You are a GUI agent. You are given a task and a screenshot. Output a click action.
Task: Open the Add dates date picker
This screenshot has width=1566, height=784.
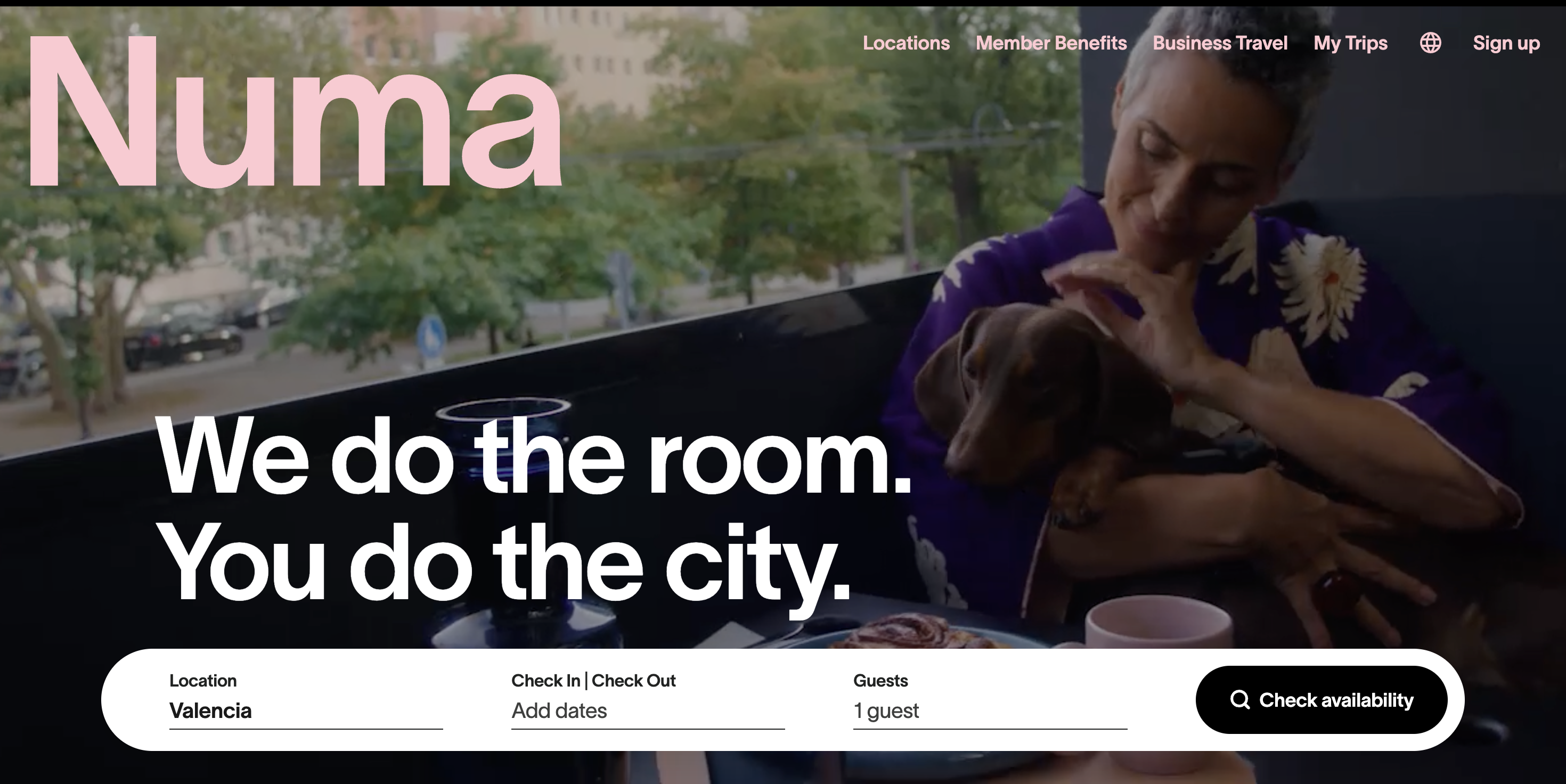click(x=648, y=711)
